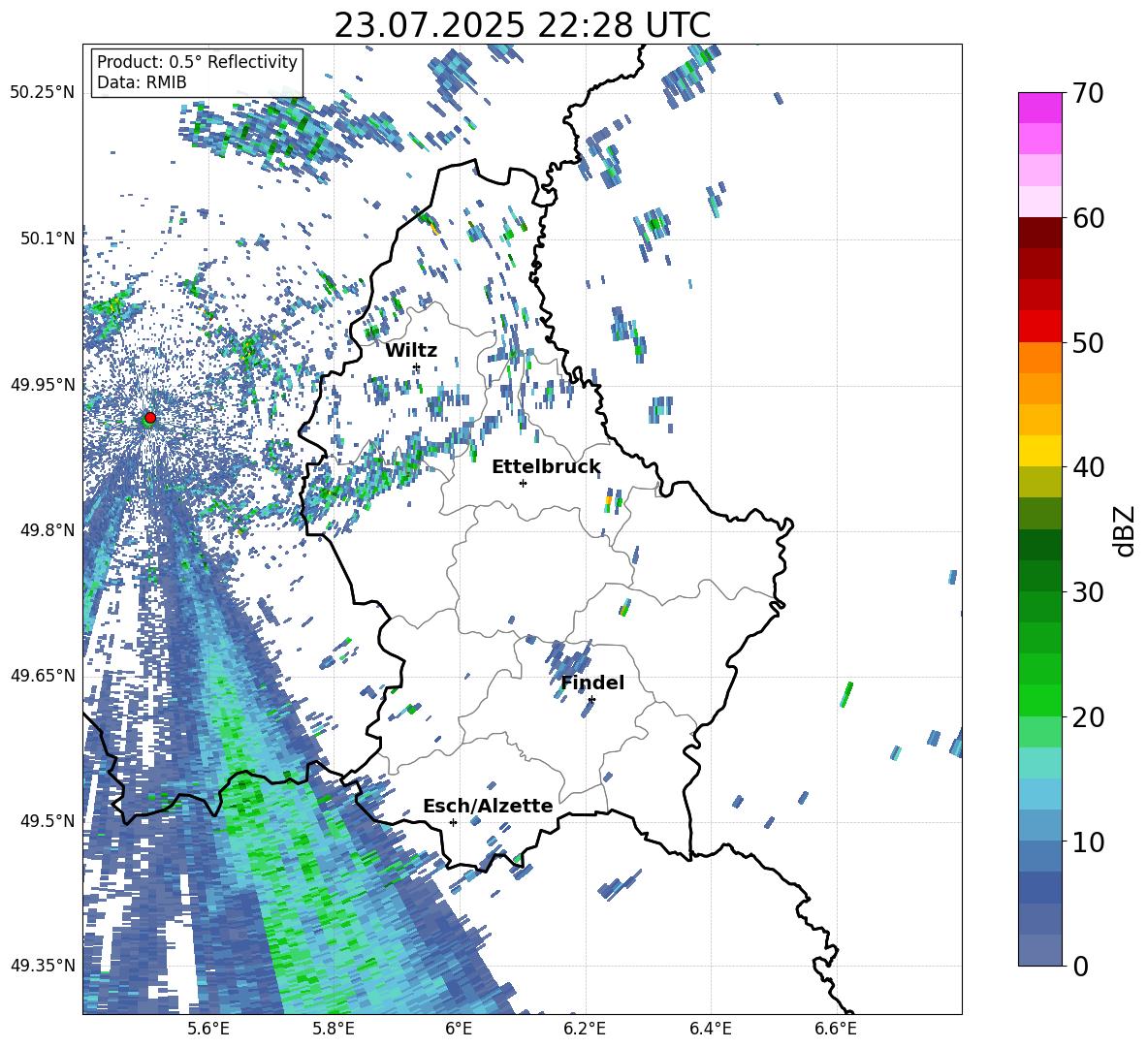Click the 49.35°N latitude label
Image resolution: width=1148 pixels, height=1048 pixels.
43,966
